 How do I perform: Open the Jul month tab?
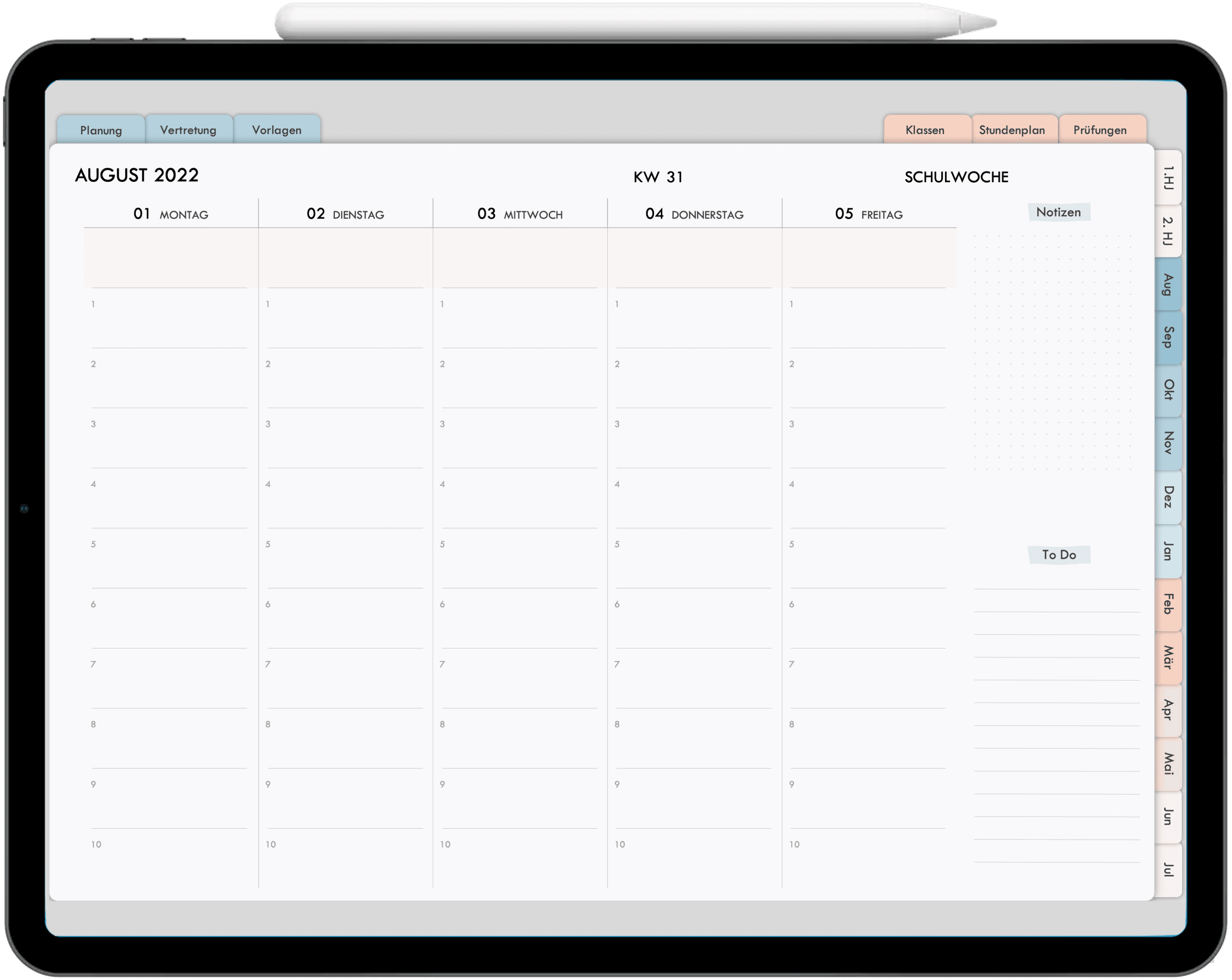[x=1169, y=871]
